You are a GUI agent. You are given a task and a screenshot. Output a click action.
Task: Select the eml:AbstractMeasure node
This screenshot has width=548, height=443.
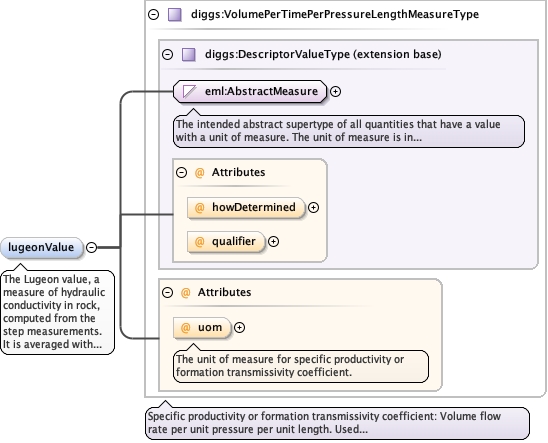click(x=250, y=92)
